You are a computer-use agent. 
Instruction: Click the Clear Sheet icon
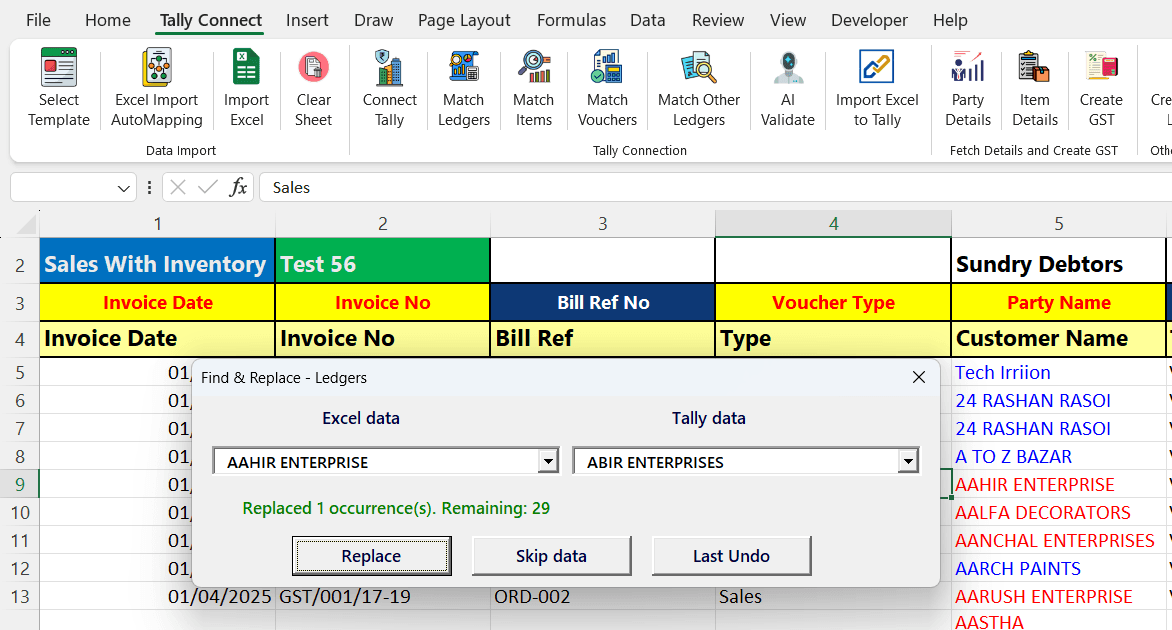[313, 70]
